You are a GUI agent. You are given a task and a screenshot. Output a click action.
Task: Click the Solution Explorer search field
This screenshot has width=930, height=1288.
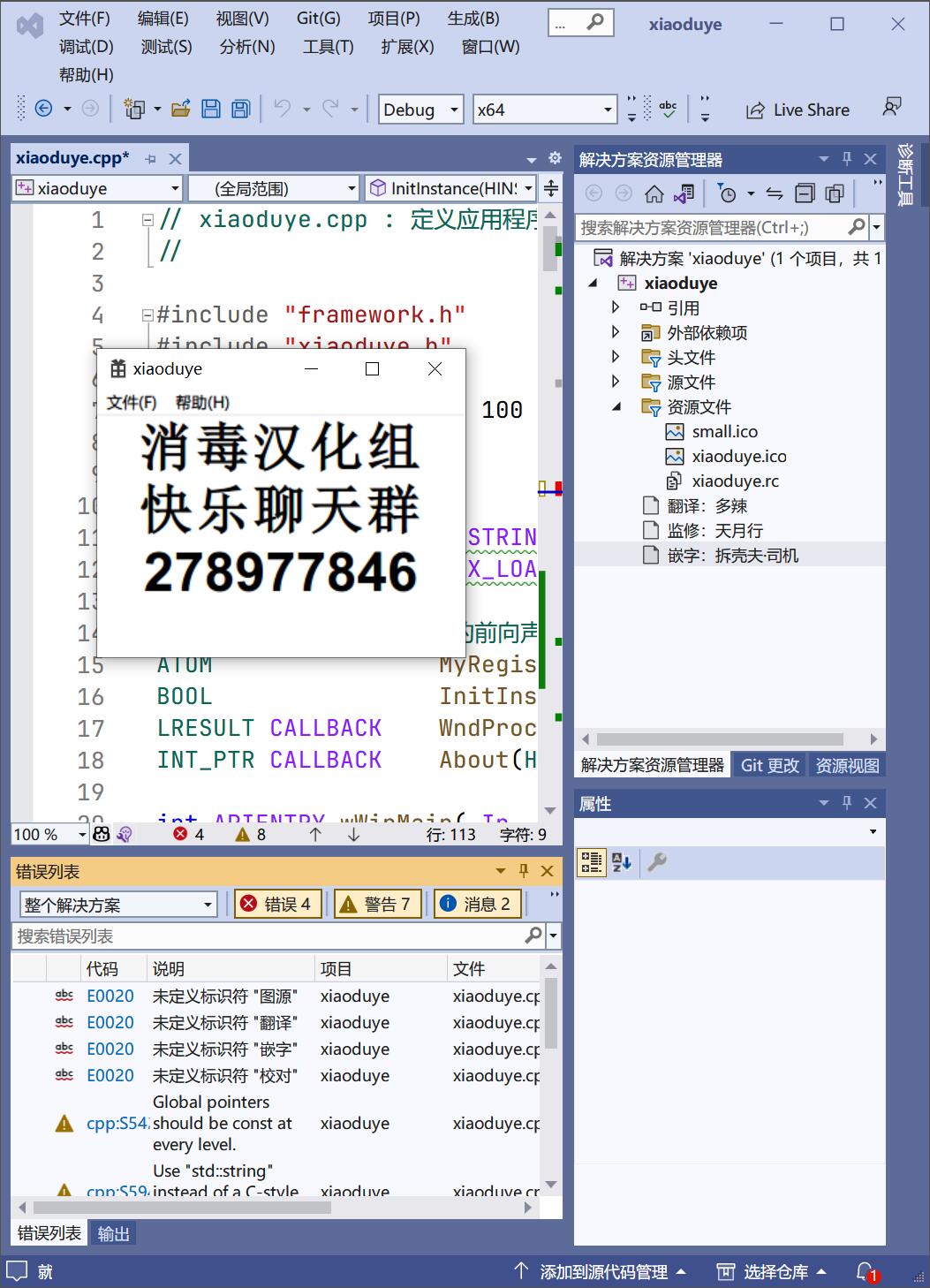coord(711,228)
